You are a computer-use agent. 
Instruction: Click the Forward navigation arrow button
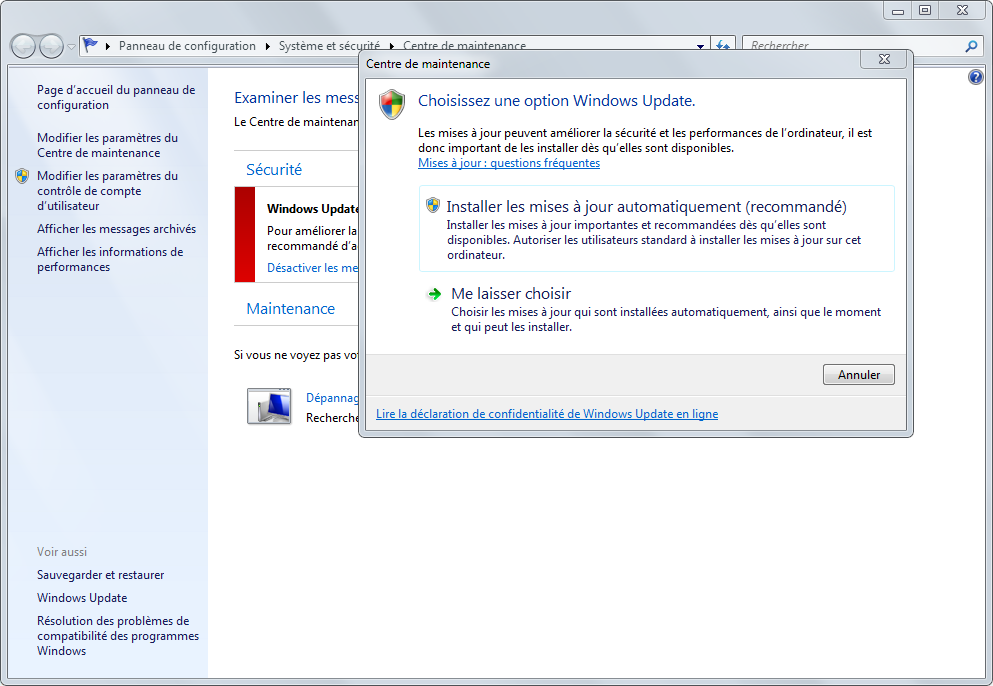pos(51,46)
